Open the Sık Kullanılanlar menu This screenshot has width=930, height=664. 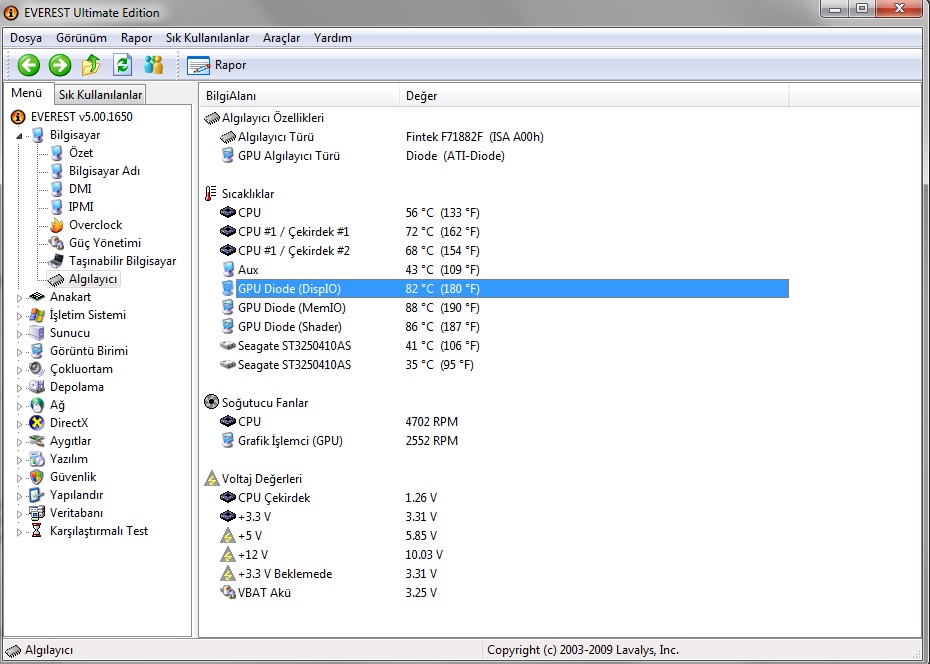pos(208,38)
